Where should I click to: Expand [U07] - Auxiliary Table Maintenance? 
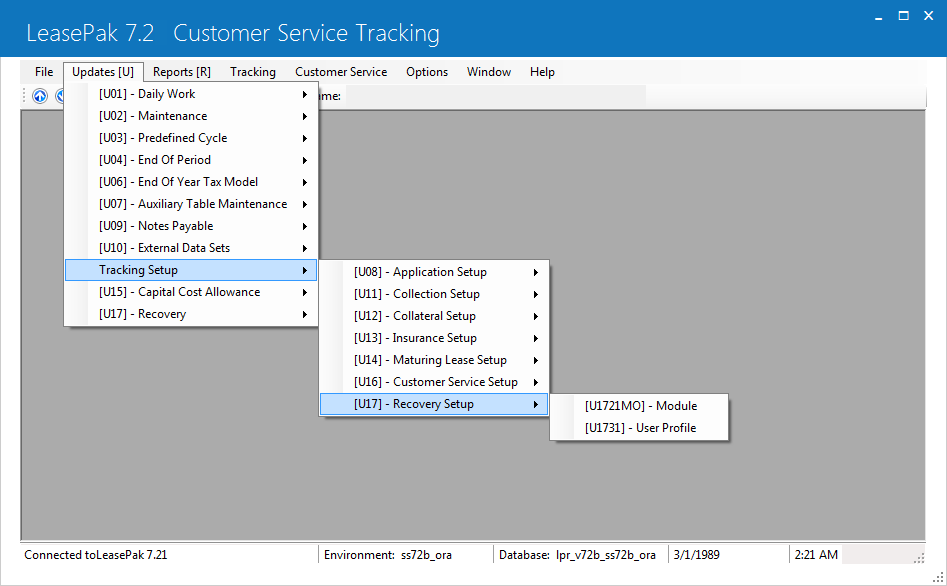[x=191, y=204]
